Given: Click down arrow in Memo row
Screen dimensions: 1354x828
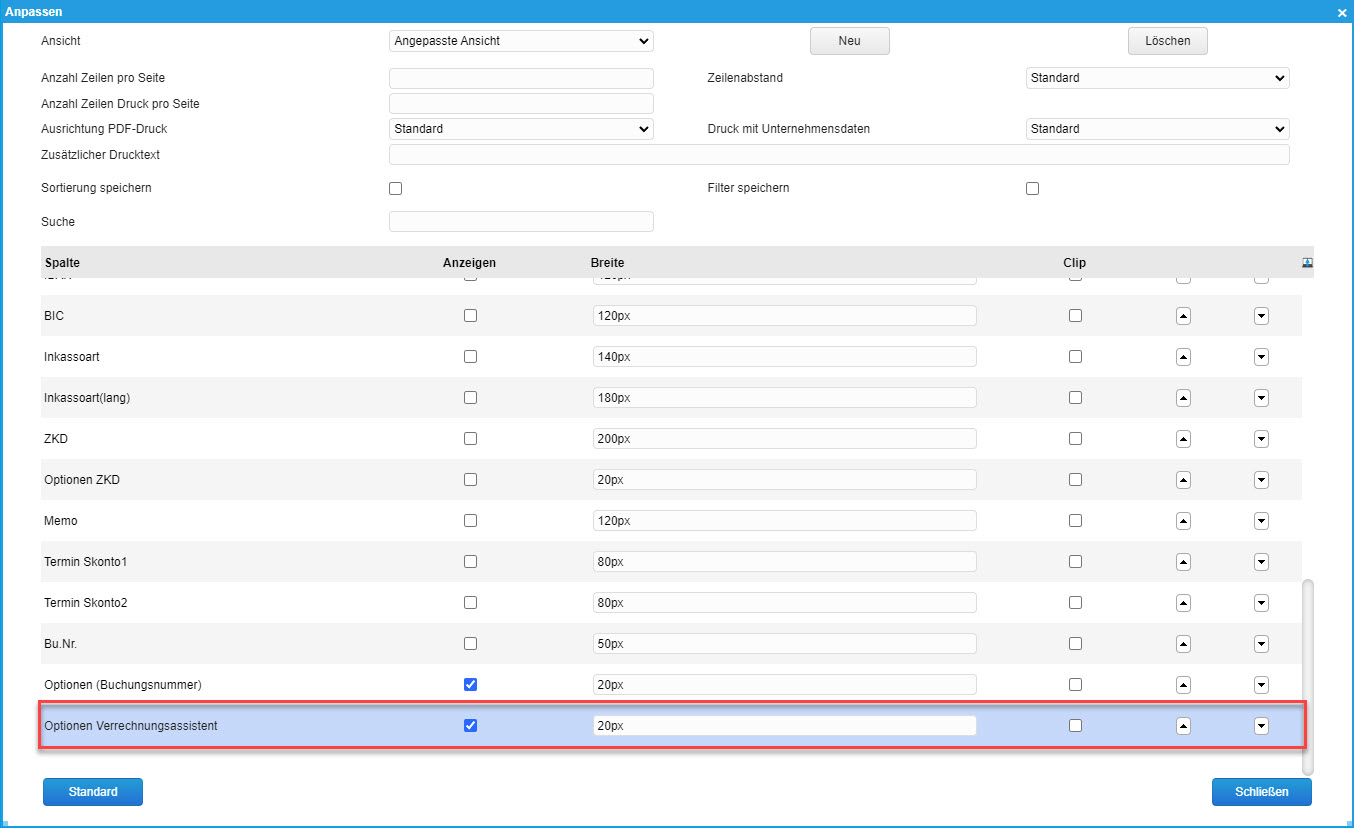Looking at the screenshot, I should (x=1261, y=521).
